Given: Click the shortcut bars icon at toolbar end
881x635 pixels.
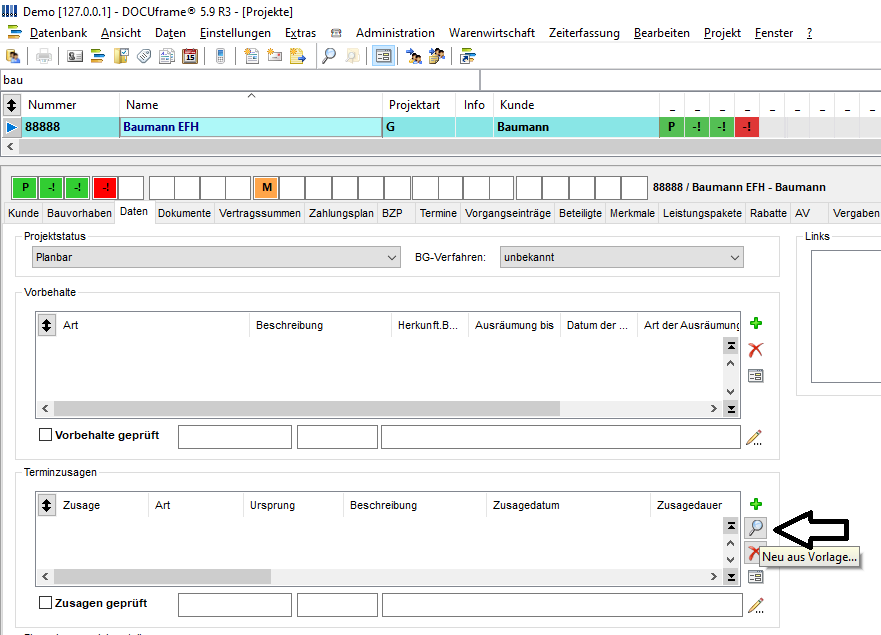Looking at the screenshot, I should click(467, 56).
